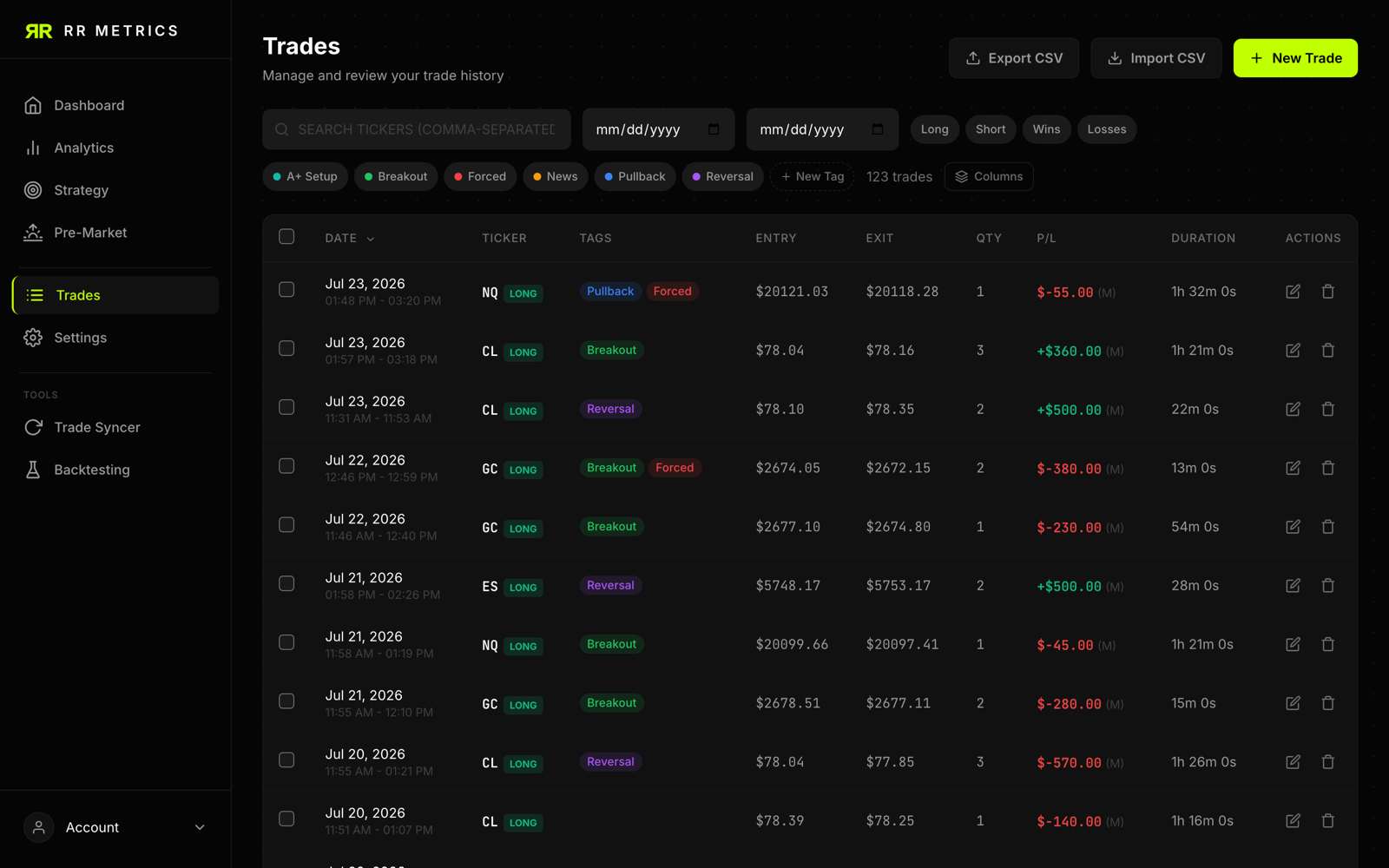Edit the GC trade with P/L $-380.00
The height and width of the screenshot is (868, 1389).
[1293, 468]
